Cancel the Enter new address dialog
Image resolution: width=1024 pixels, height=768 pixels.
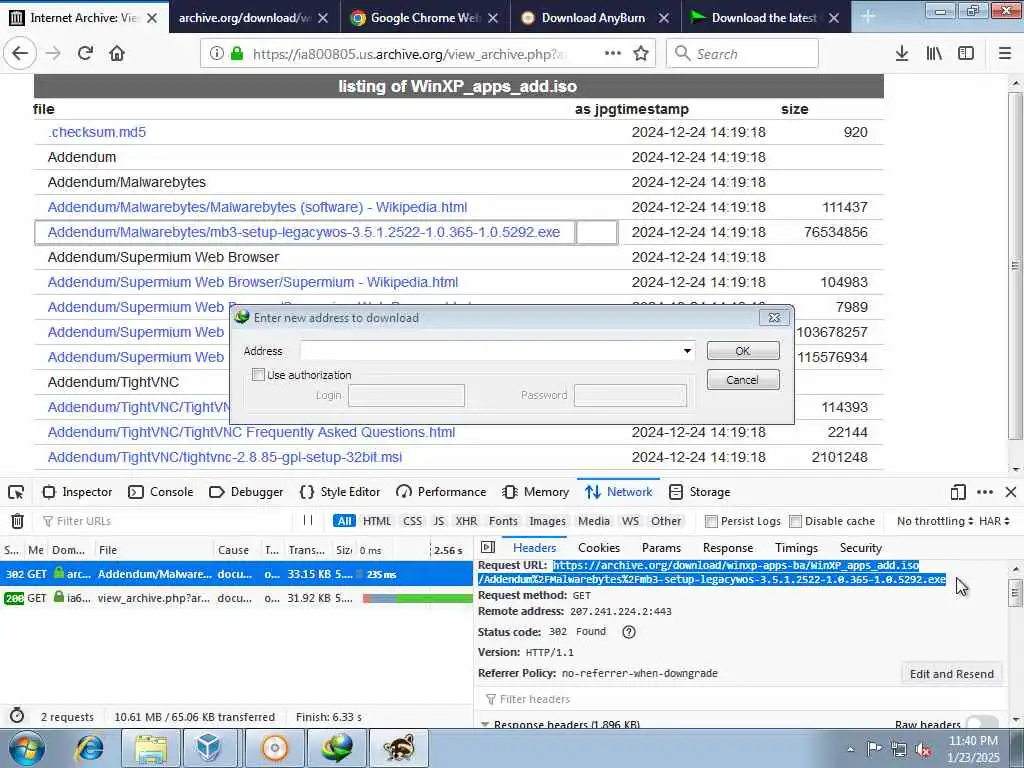pos(743,379)
